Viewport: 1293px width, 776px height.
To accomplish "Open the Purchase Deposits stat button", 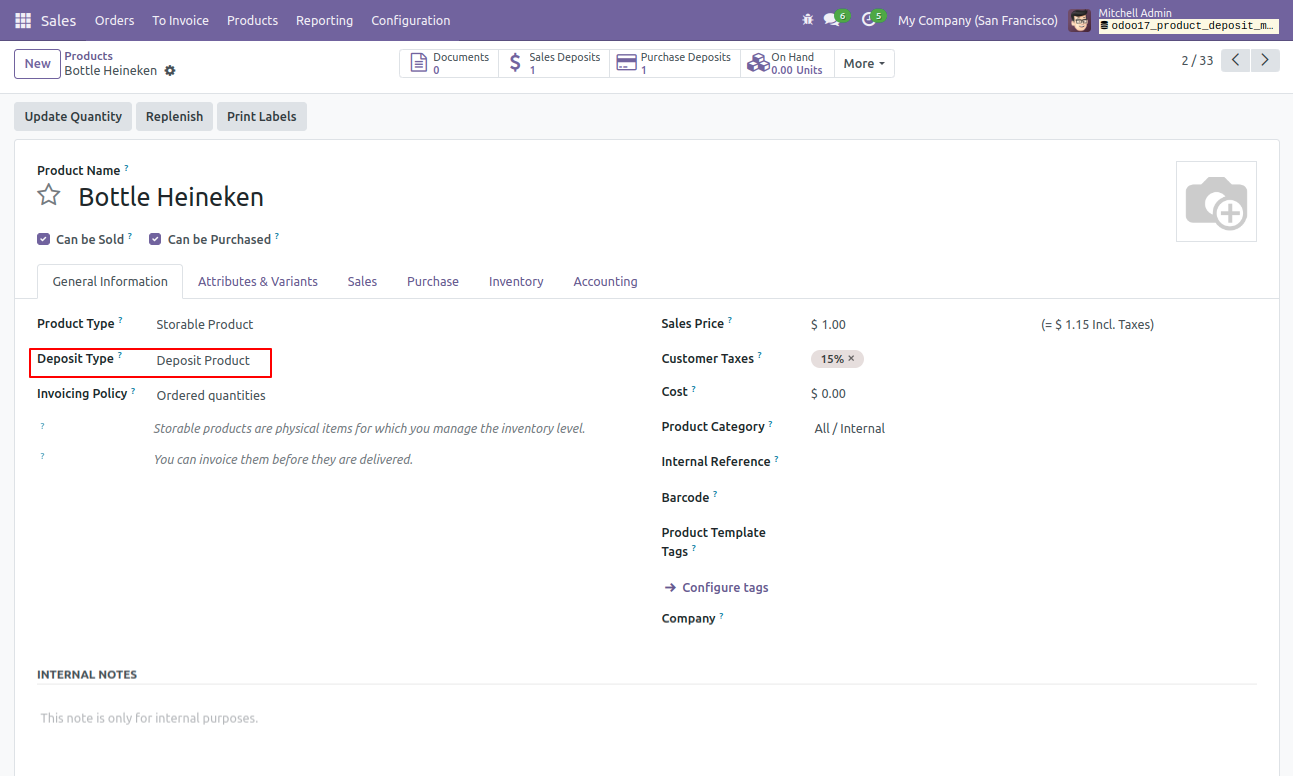I will coord(675,63).
